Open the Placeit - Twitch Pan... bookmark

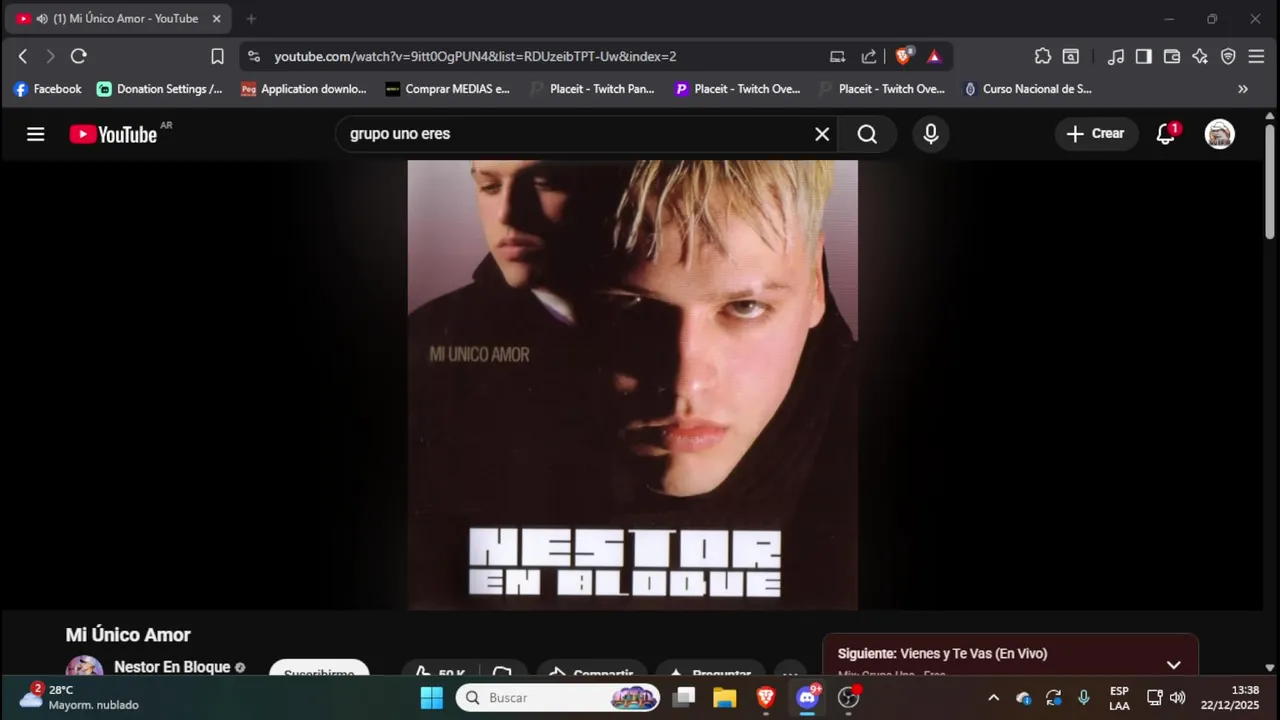pos(592,89)
